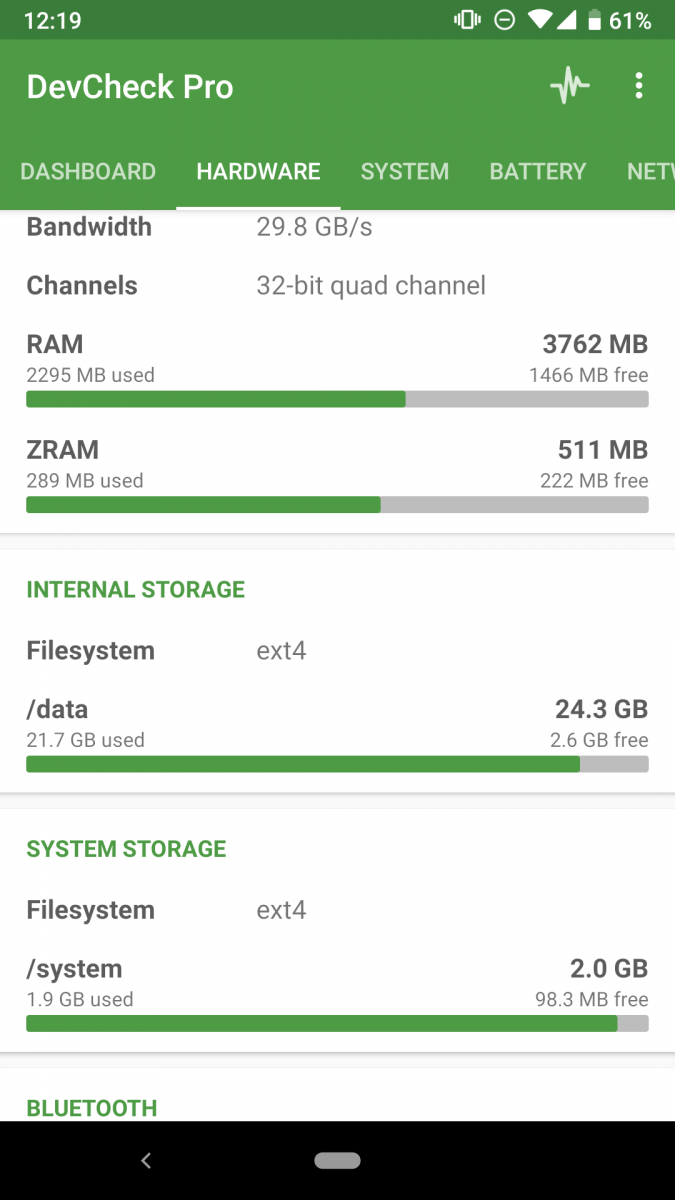Tap the BLUETOOTH section header
Screen dimensions: 675x1200
pyautogui.click(x=91, y=1108)
